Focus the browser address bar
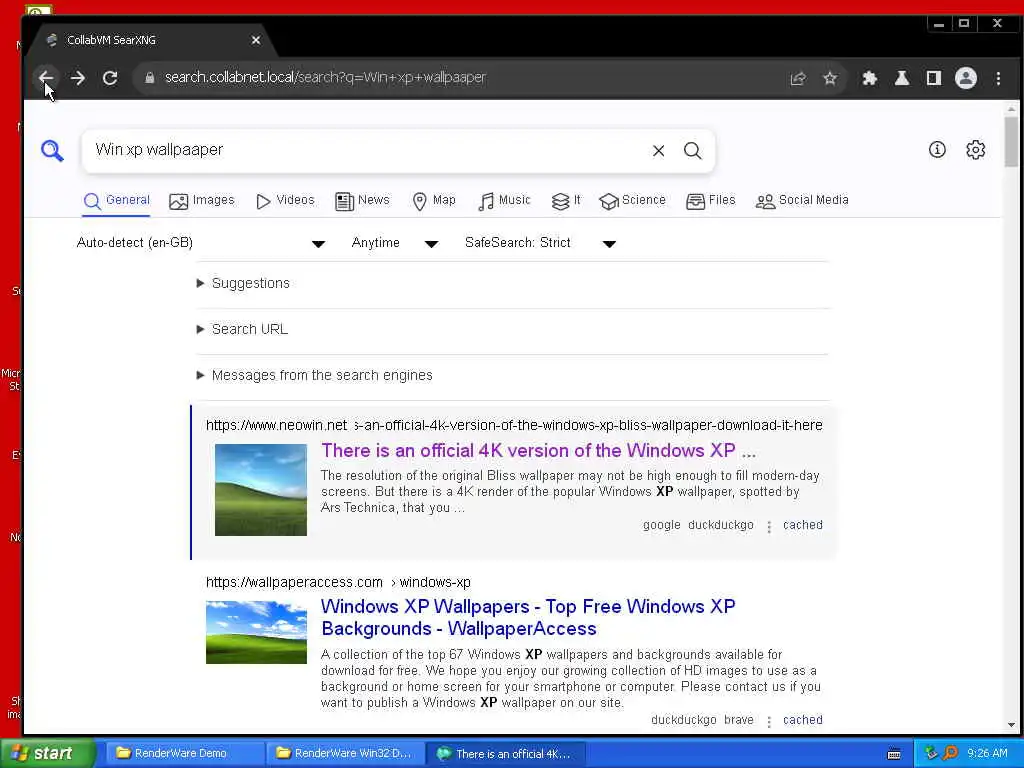This screenshot has width=1024, height=768. pos(457,78)
